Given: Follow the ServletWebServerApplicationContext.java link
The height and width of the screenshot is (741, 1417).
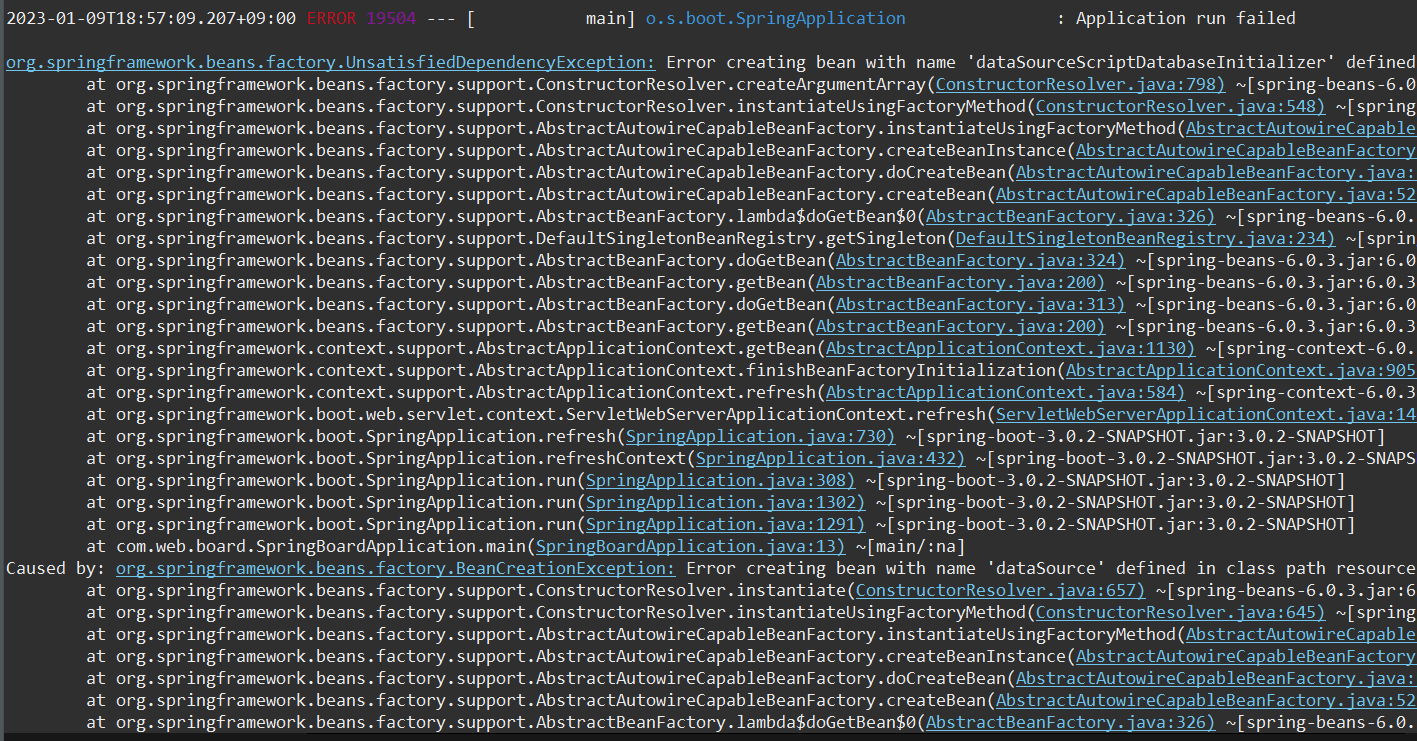Looking at the screenshot, I should tap(1206, 414).
